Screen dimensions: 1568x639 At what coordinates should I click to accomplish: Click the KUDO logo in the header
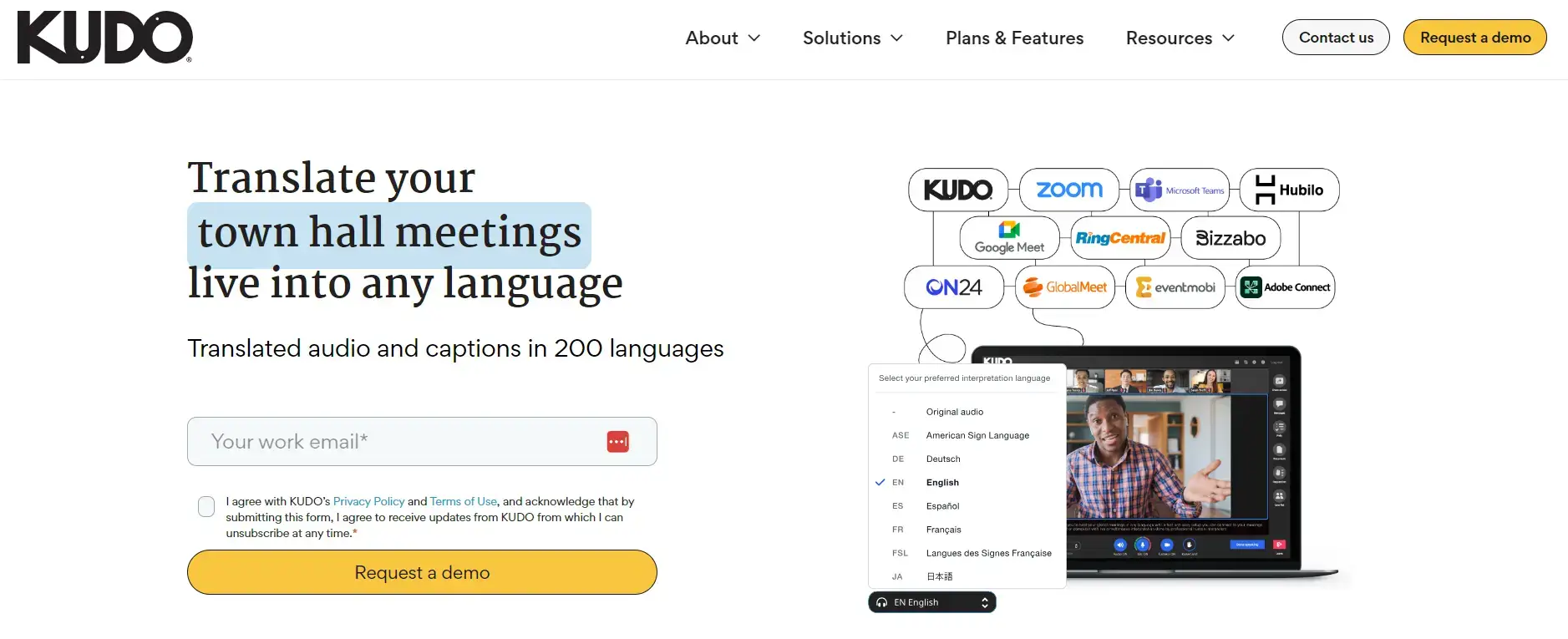[104, 38]
